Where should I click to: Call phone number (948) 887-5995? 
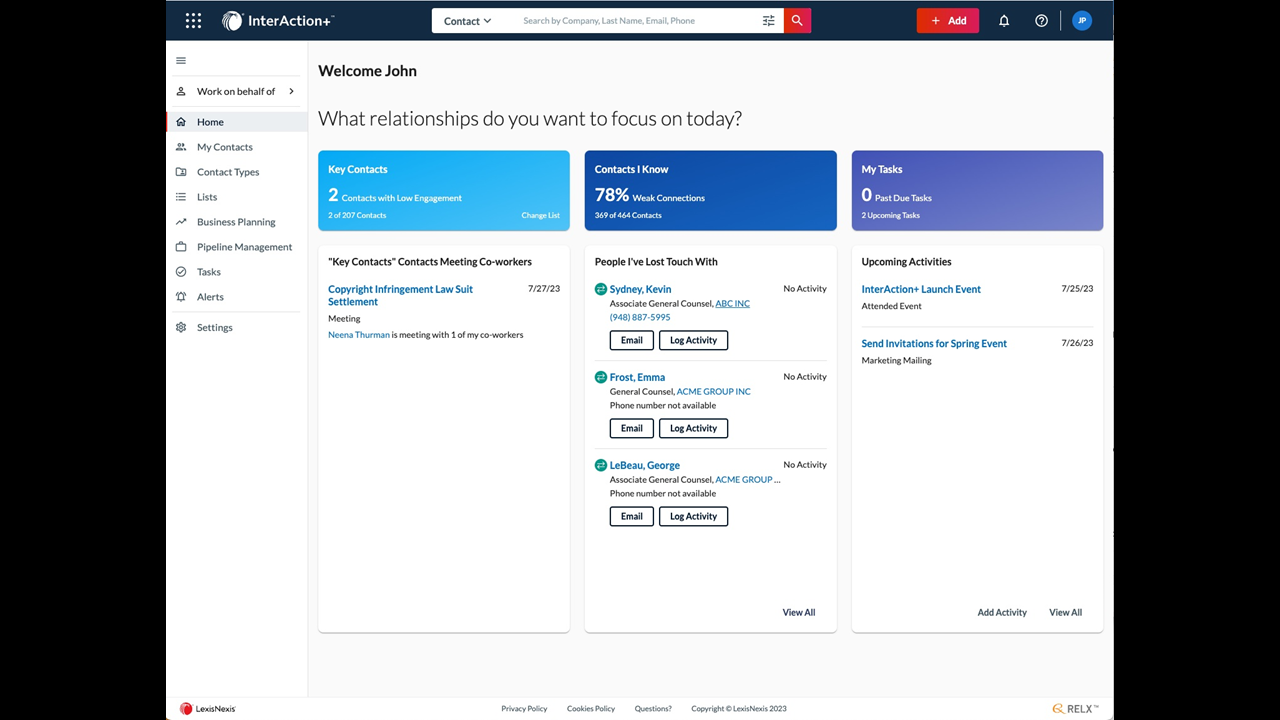640,318
